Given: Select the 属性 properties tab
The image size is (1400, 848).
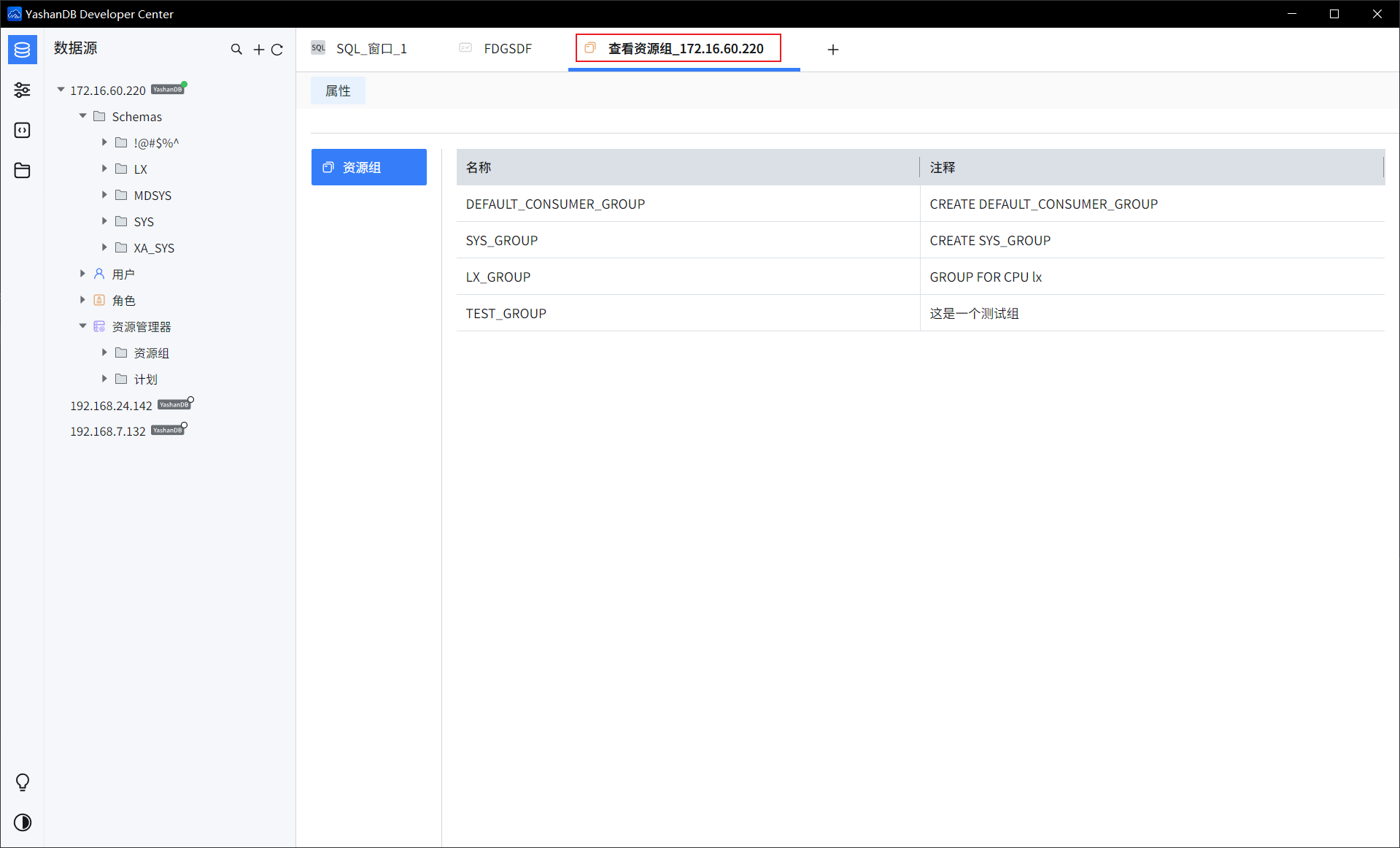Looking at the screenshot, I should point(338,90).
